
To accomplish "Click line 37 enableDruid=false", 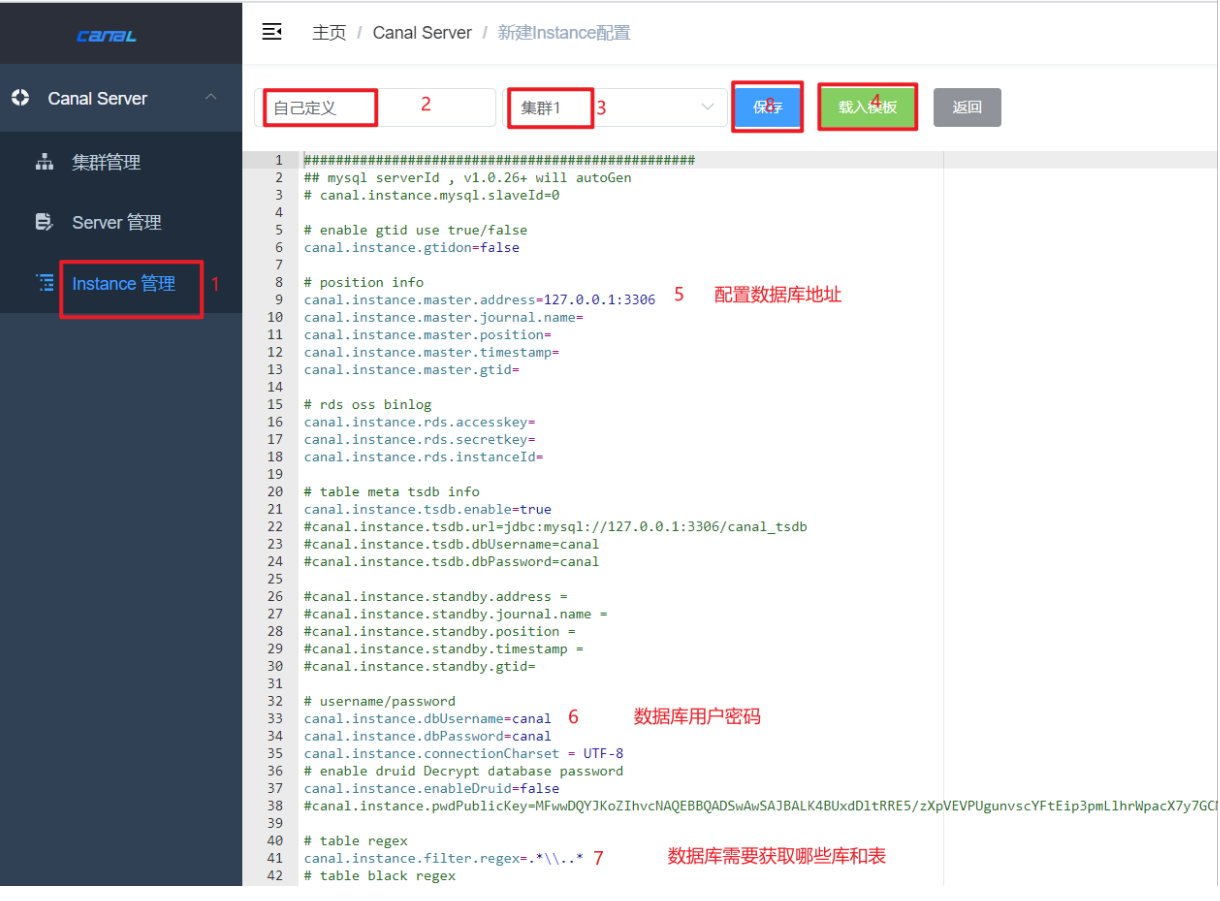I will (432, 789).
